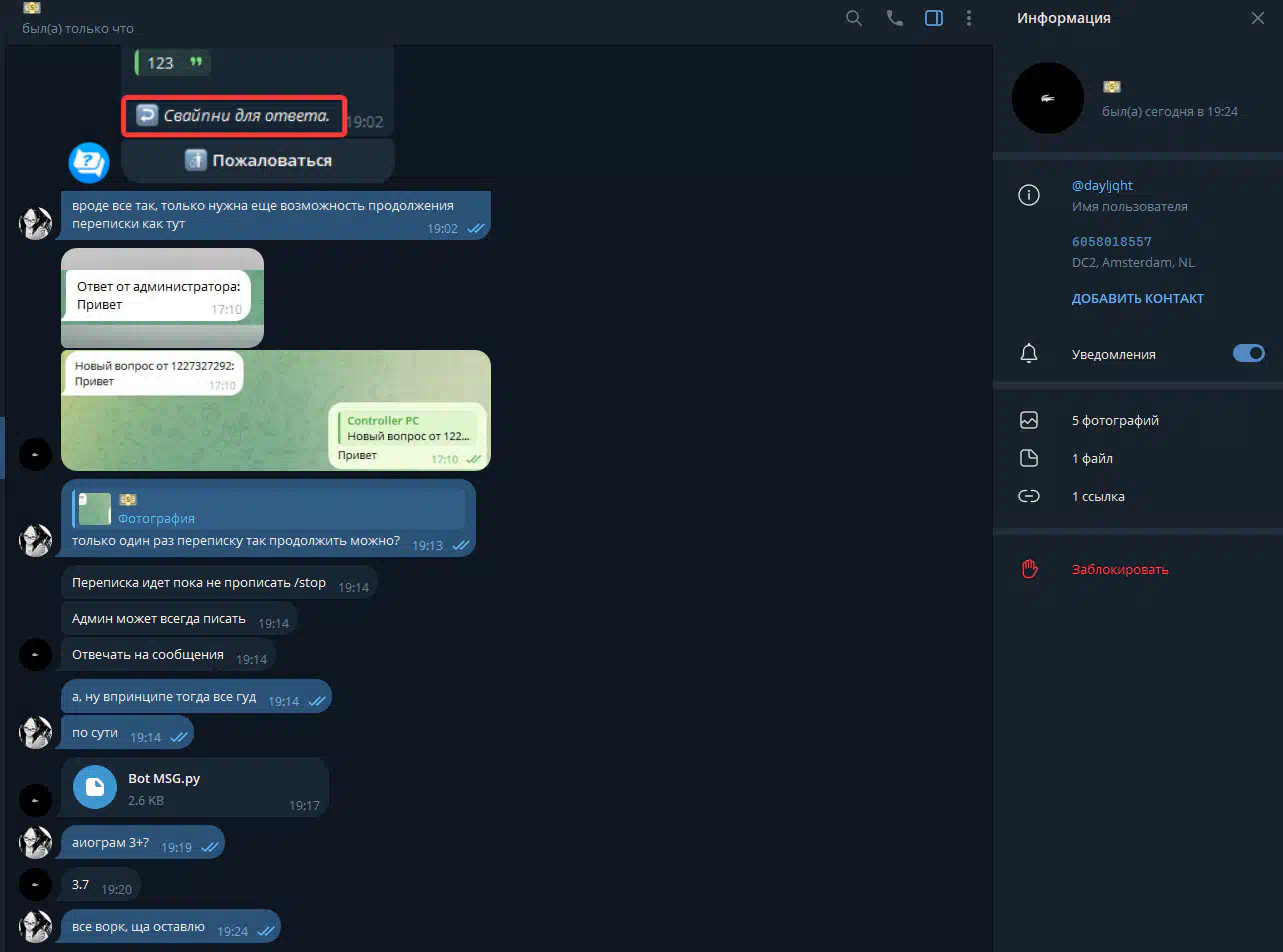Open search in the chat header

click(853, 18)
